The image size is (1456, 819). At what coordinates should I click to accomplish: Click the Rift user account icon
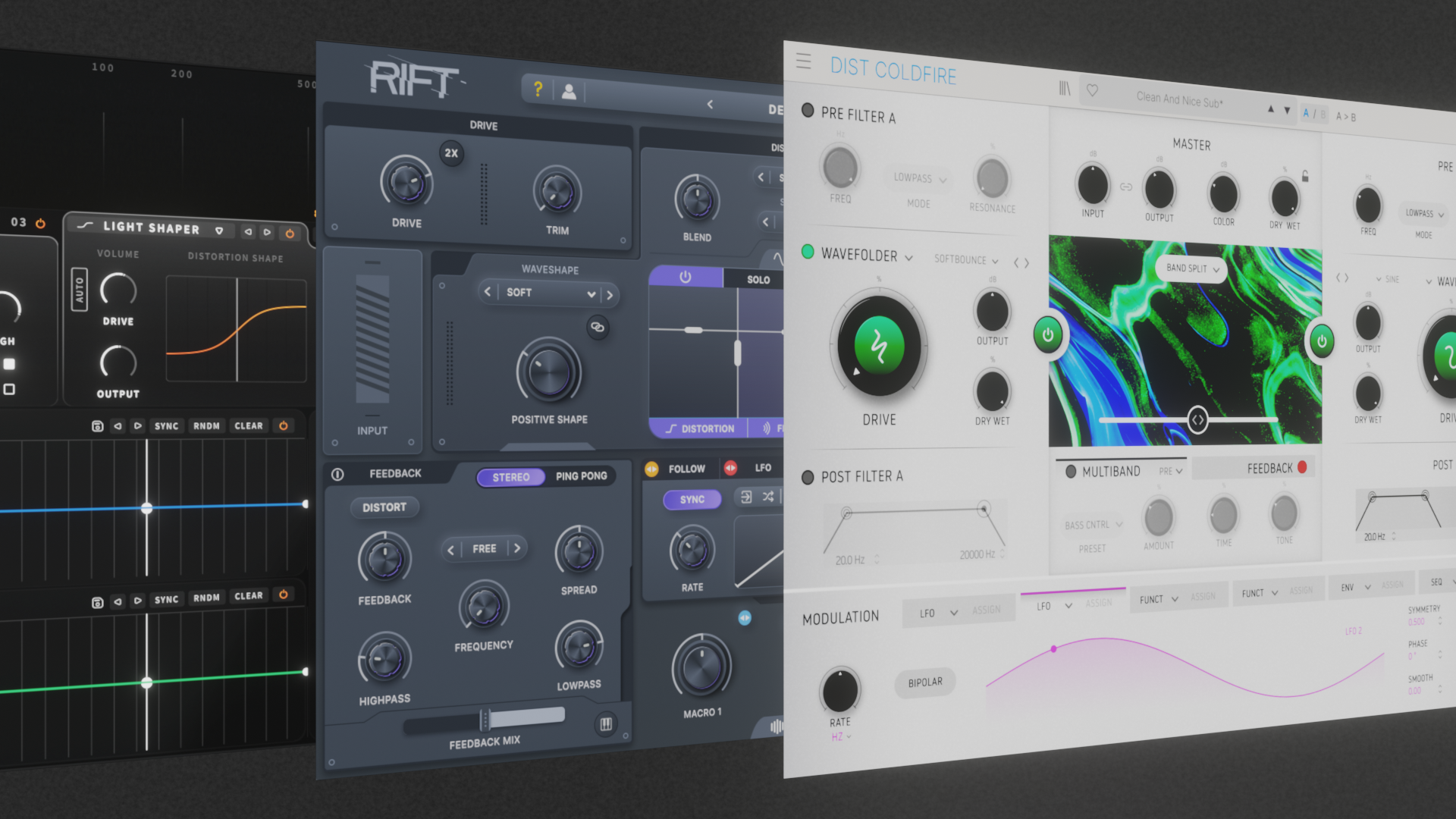[569, 92]
